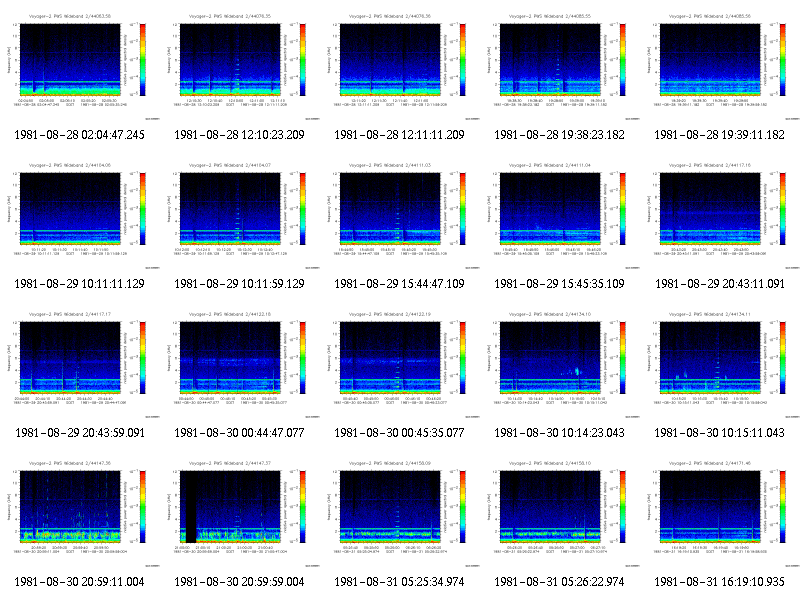Screen dimensions: 800x596
Task: Click the caption text 1981-08-31 05:26:22.974
Action: (x=560, y=582)
